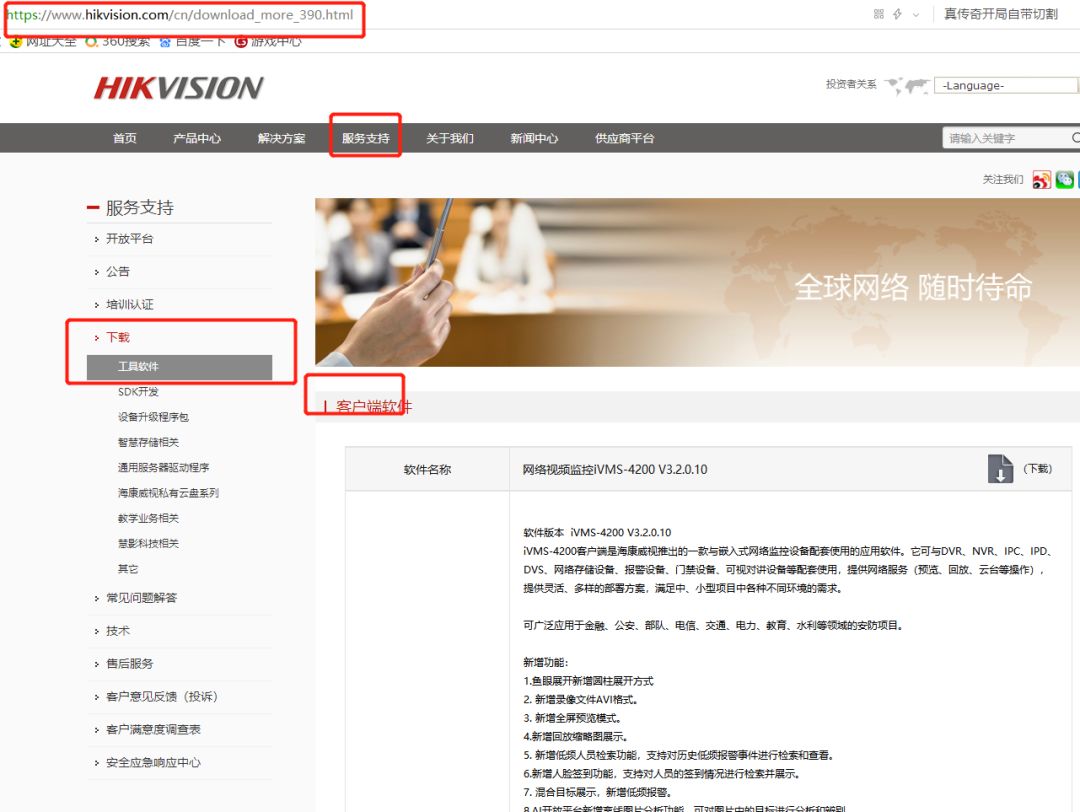Image resolution: width=1080 pixels, height=812 pixels.
Task: Expand 常见问题解答 in the sidebar
Action: click(x=141, y=598)
